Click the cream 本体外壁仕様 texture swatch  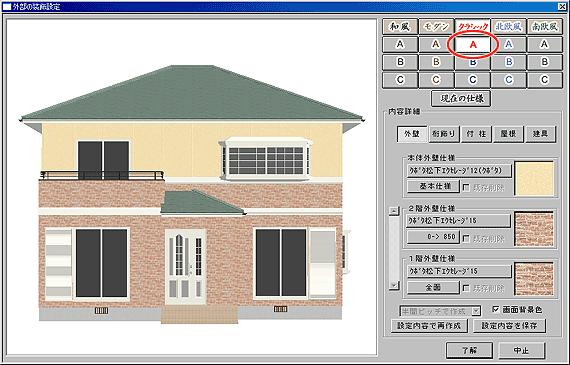[x=534, y=179]
